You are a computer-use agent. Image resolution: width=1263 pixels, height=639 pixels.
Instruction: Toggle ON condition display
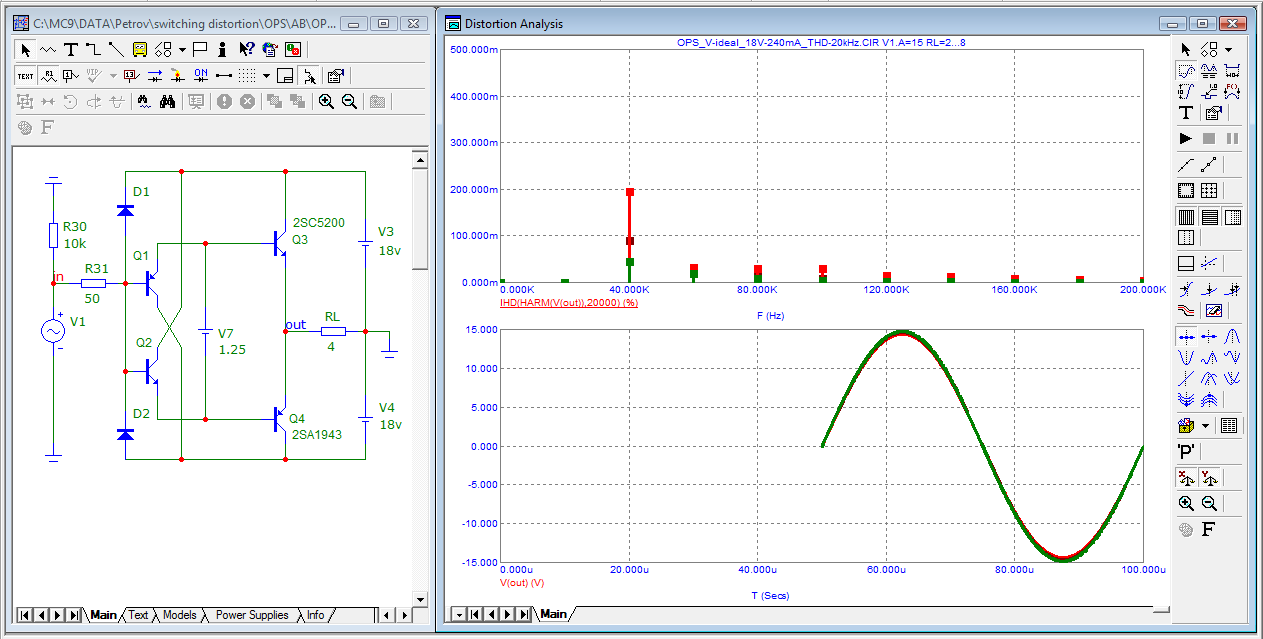(200, 75)
